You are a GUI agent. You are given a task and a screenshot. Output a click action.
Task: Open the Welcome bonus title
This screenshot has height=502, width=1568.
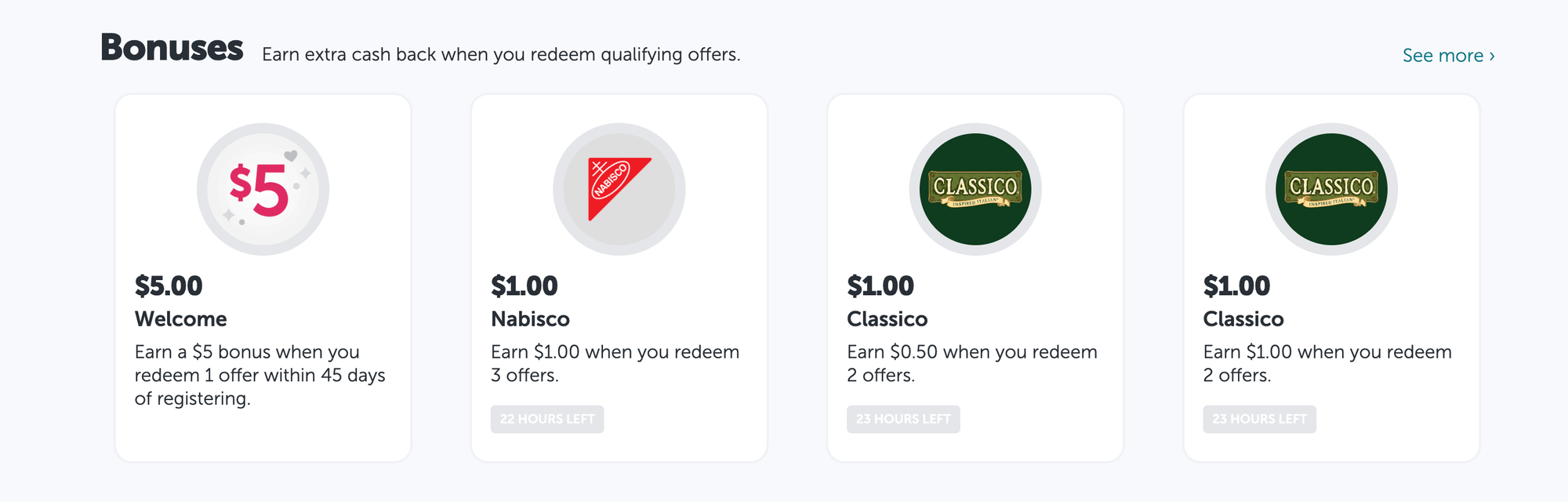(180, 319)
